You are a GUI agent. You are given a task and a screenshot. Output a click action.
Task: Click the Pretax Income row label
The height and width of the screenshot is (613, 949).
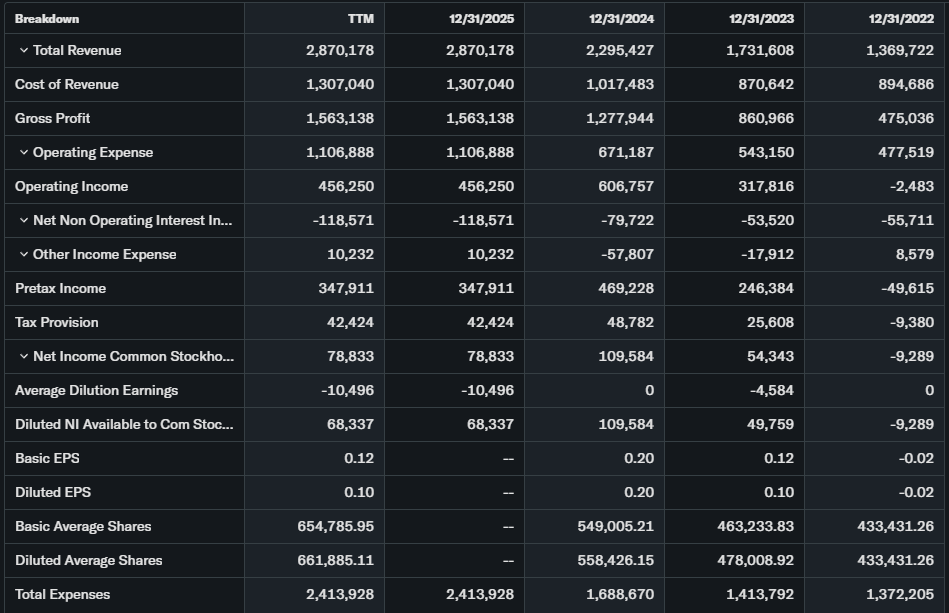tap(60, 289)
